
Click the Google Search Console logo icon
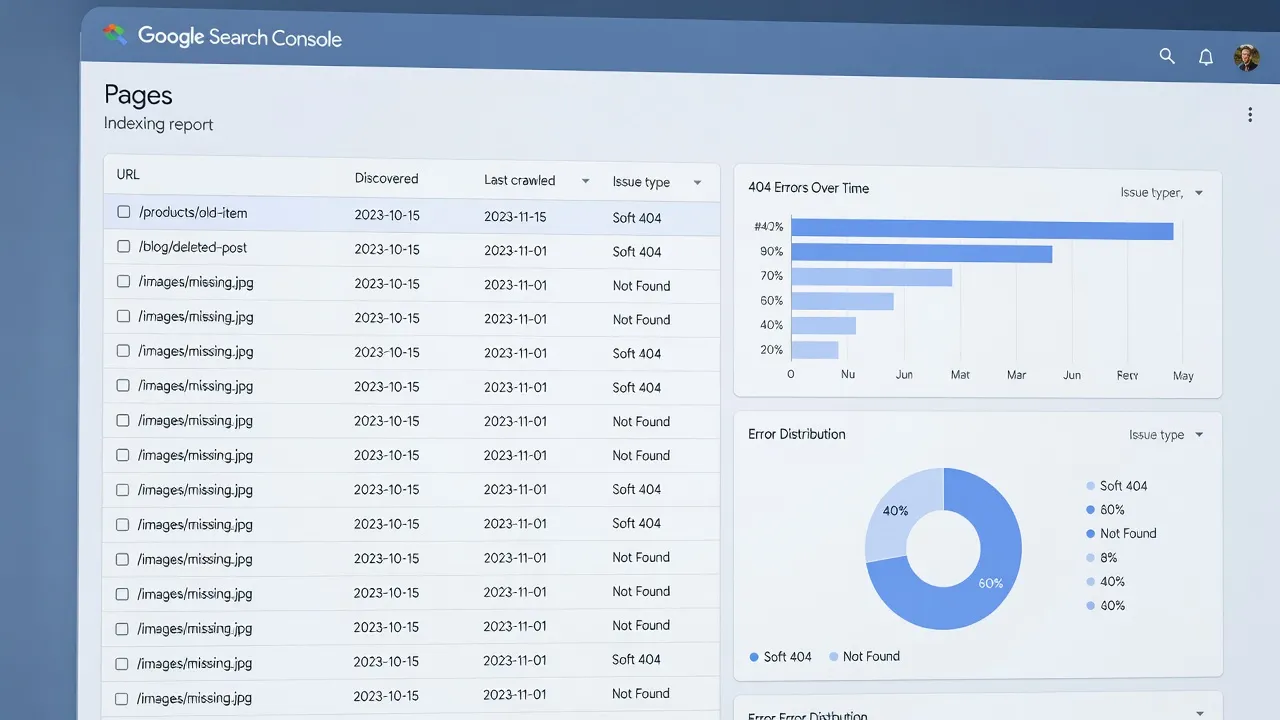pyautogui.click(x=115, y=35)
